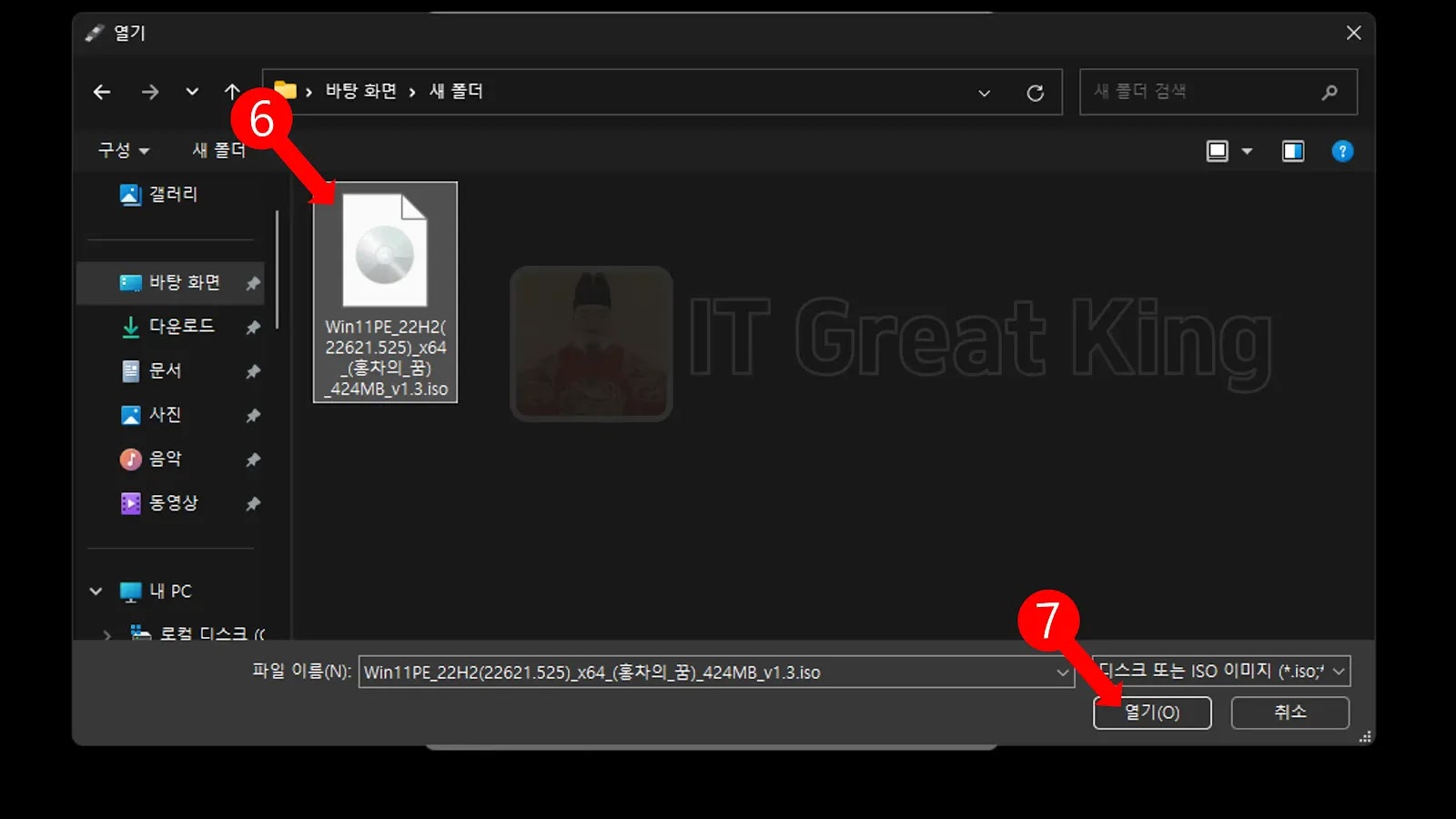This screenshot has width=1456, height=819.
Task: Open help with the question mark icon
Action: (x=1342, y=151)
